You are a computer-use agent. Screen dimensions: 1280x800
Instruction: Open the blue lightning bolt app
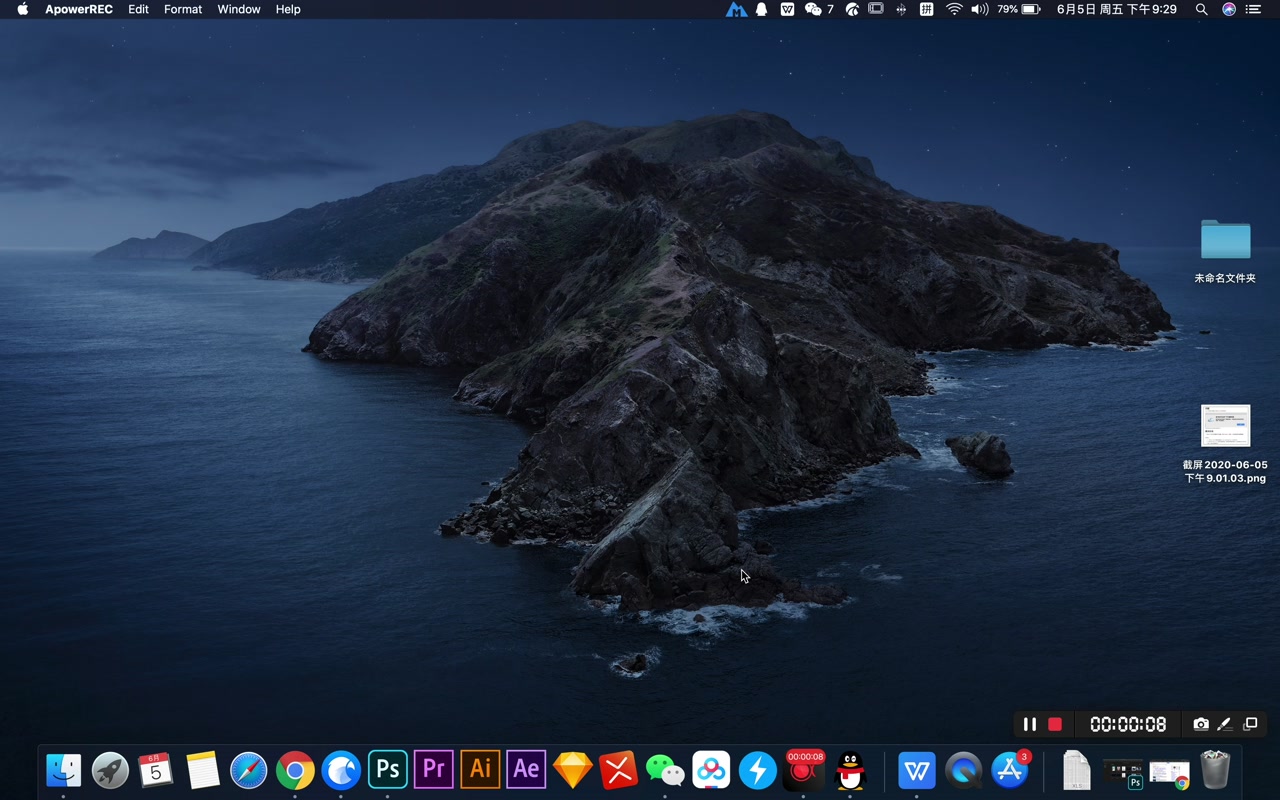tap(758, 770)
